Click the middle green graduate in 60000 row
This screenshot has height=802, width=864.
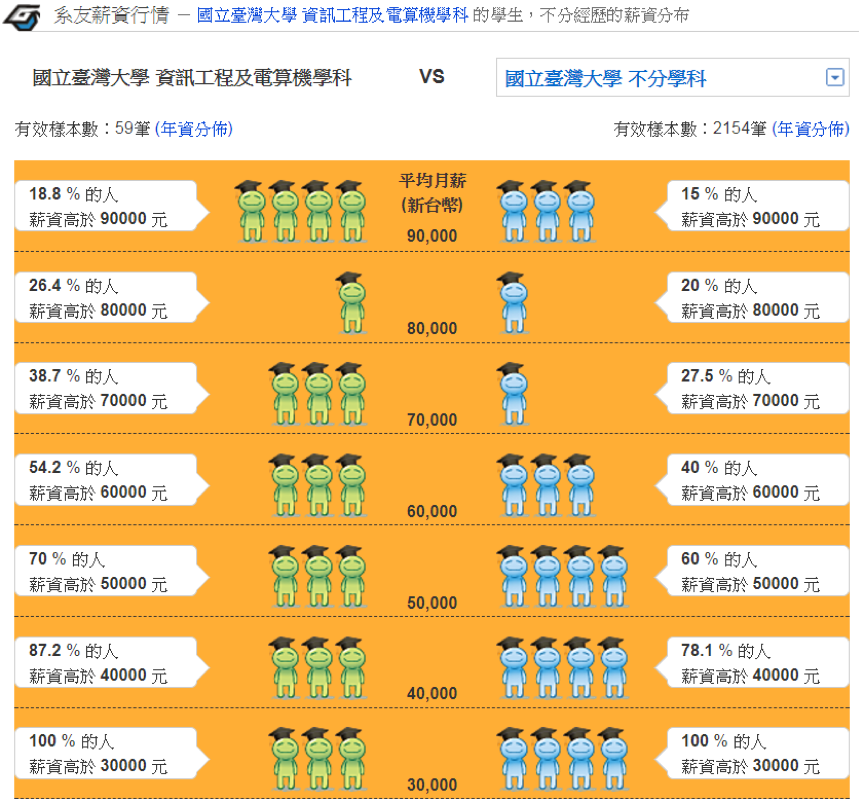318,485
